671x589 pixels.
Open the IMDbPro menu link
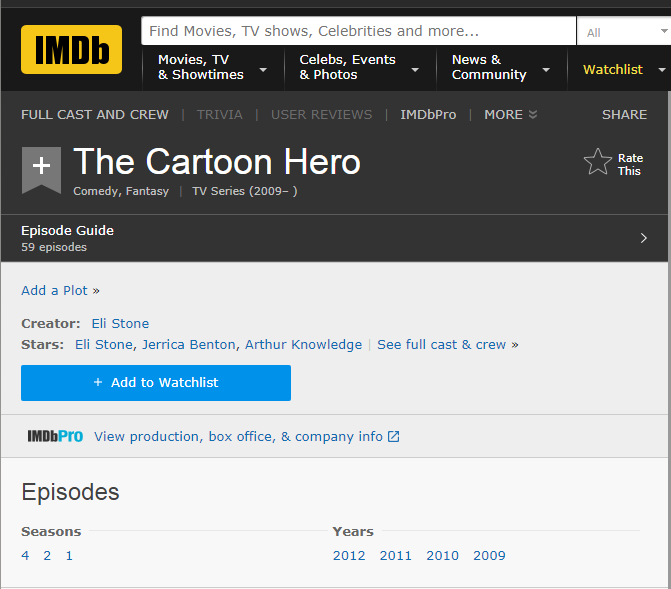pyautogui.click(x=428, y=115)
